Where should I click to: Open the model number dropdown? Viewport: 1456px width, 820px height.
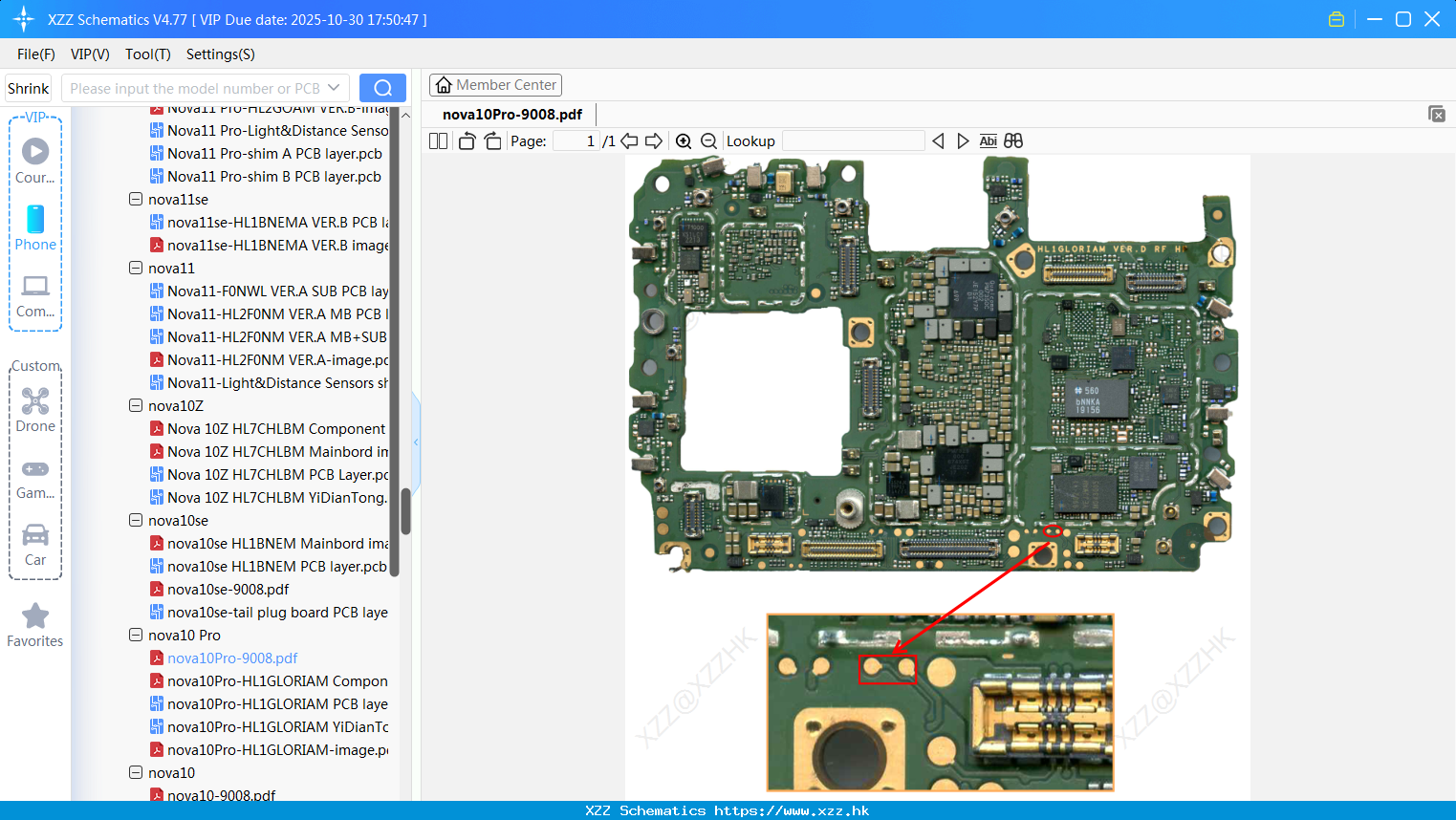(x=334, y=88)
